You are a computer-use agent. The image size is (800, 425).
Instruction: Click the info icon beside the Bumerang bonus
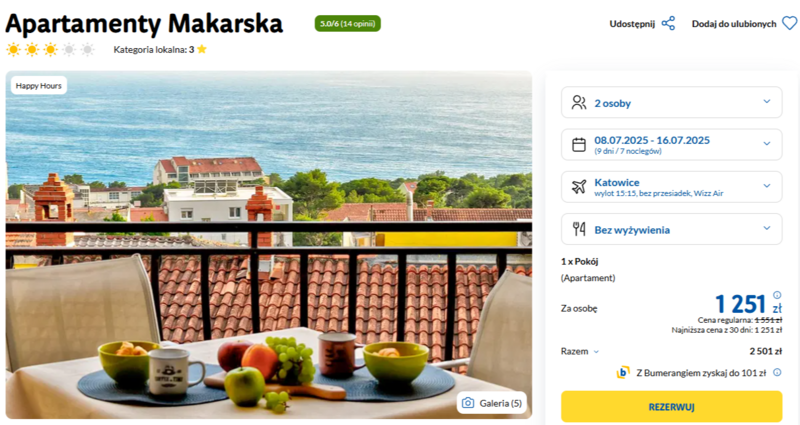click(777, 372)
